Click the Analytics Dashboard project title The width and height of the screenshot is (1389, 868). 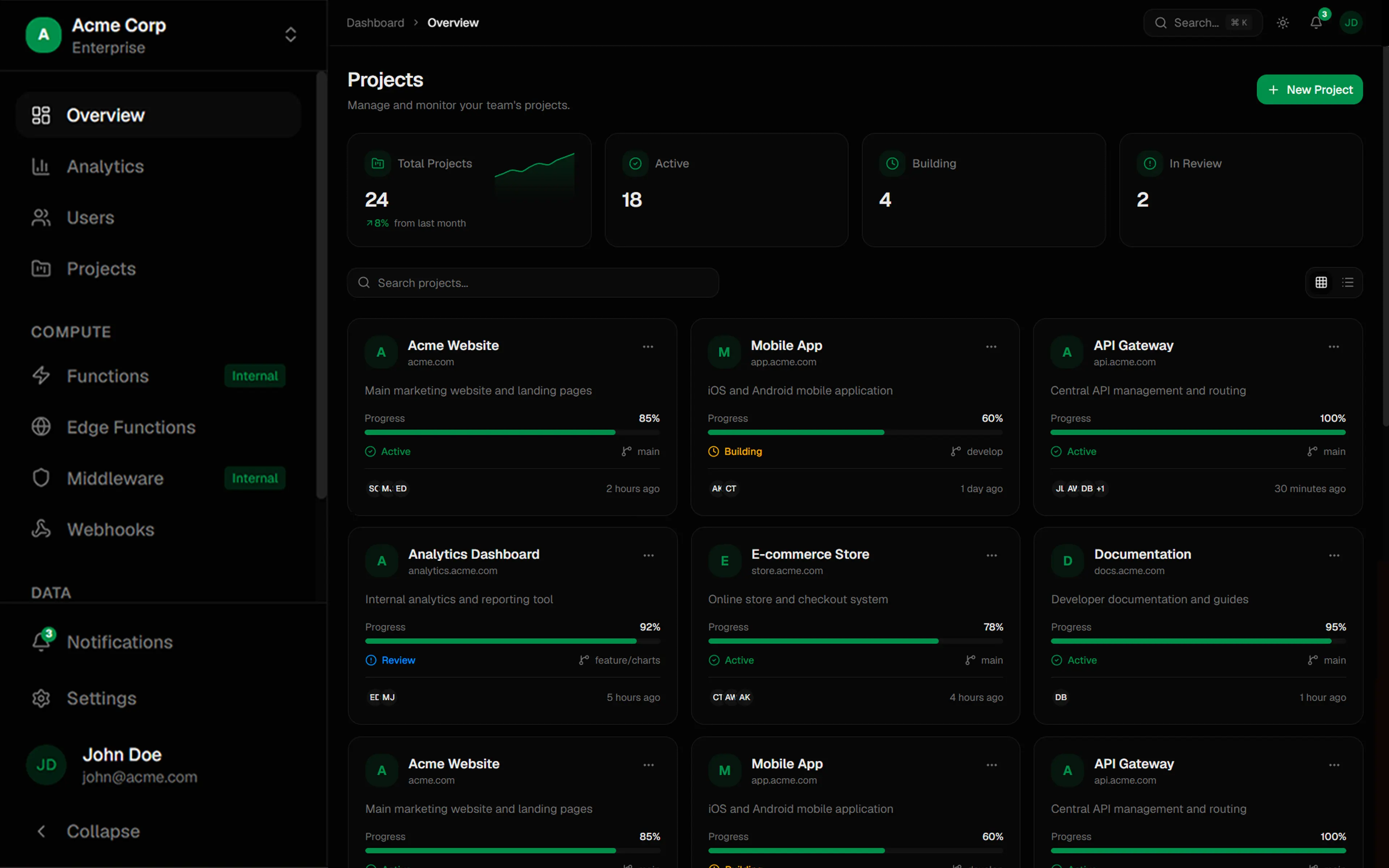(x=473, y=554)
